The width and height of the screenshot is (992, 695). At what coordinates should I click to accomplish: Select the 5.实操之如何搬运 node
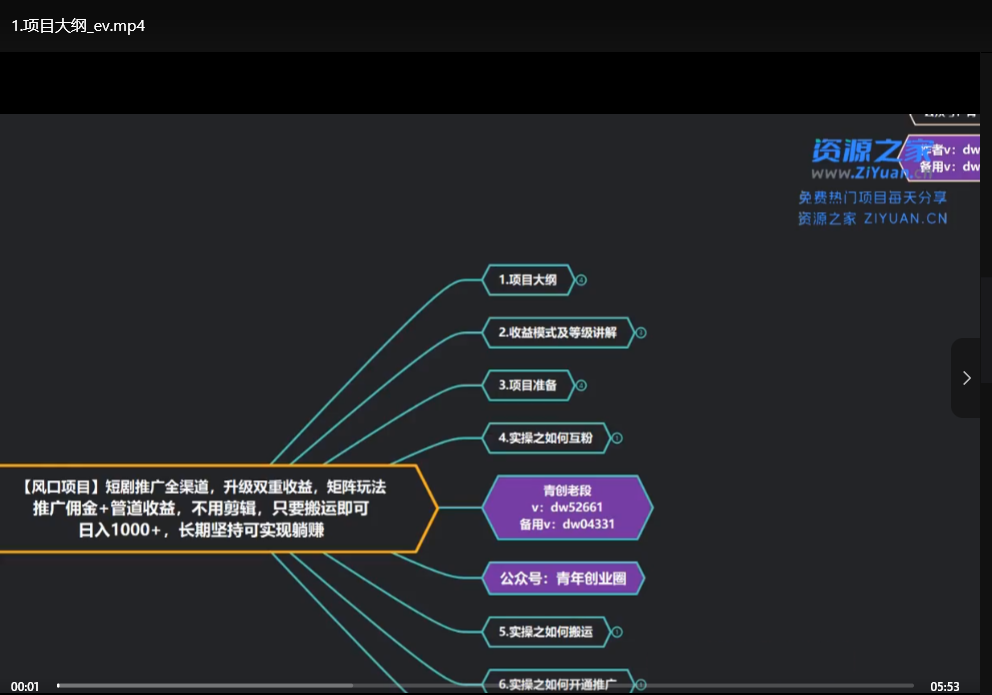click(545, 632)
